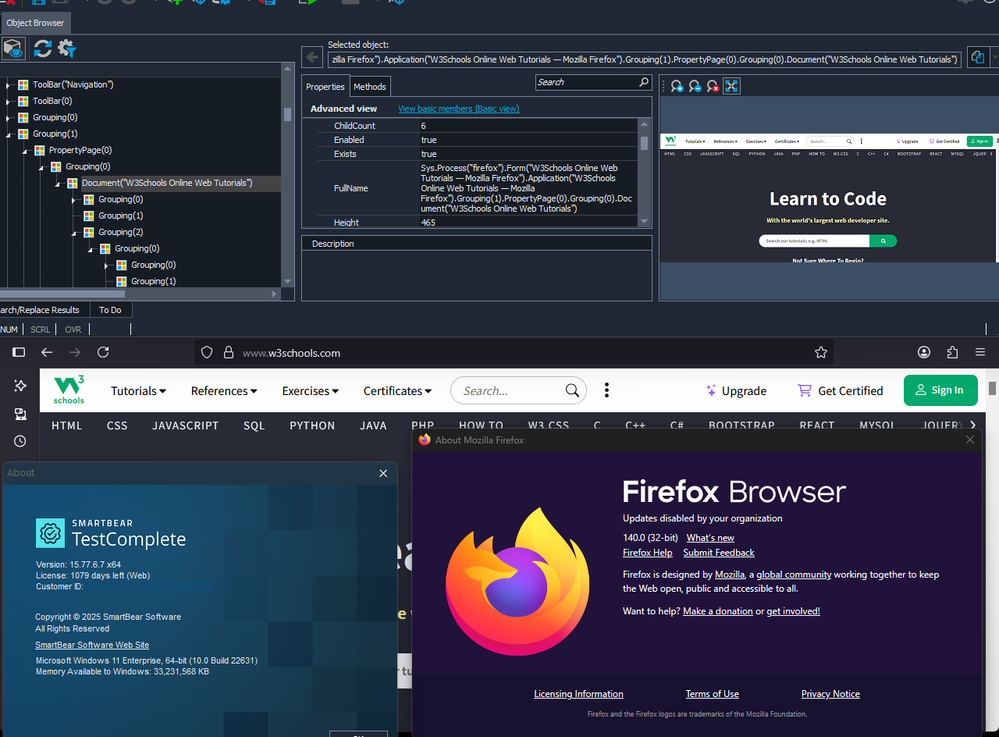The height and width of the screenshot is (737, 999).
Task: Open the Tutorials dropdown on W3Schools
Action: point(138,391)
